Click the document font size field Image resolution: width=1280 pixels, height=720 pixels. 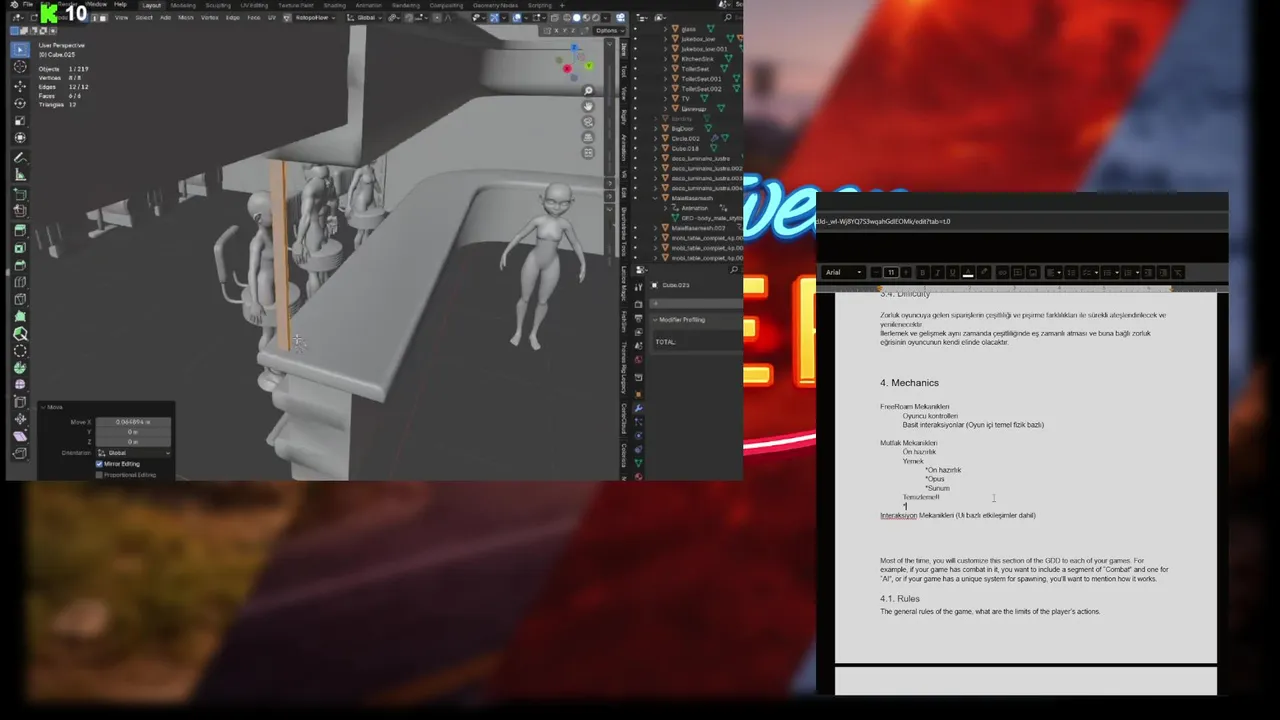point(891,272)
